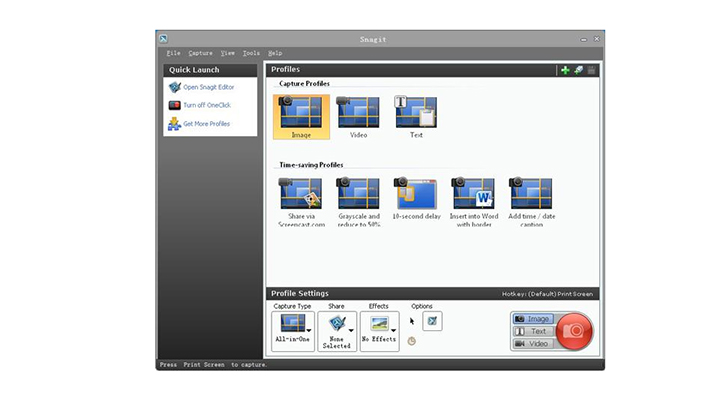This screenshot has width=720, height=403.
Task: Click the Profile Settings header label
Action: coord(300,293)
